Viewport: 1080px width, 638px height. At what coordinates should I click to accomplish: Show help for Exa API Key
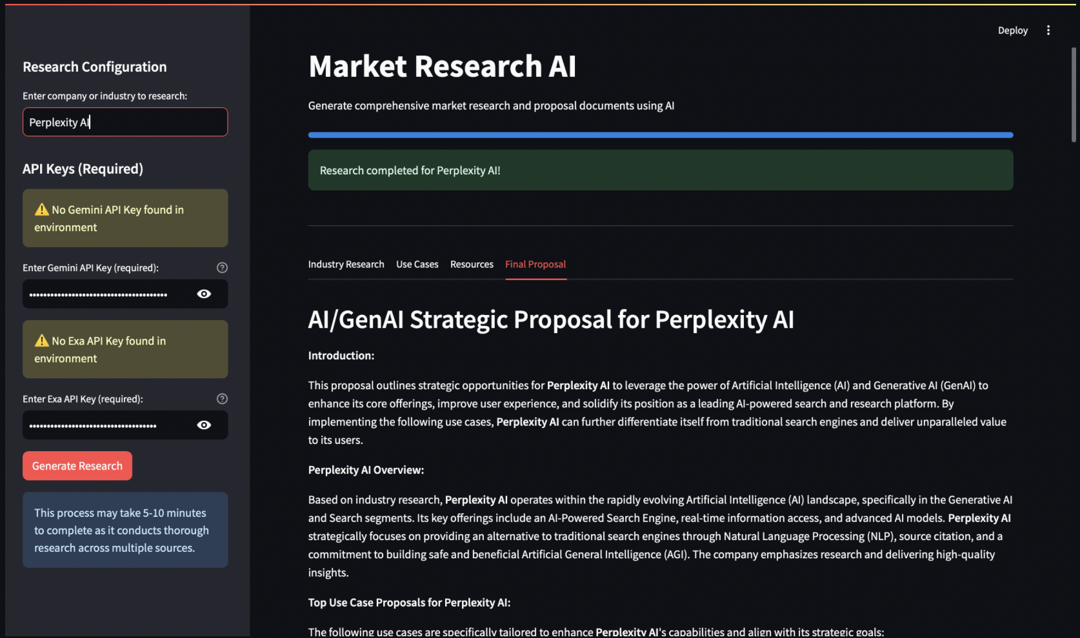point(222,398)
